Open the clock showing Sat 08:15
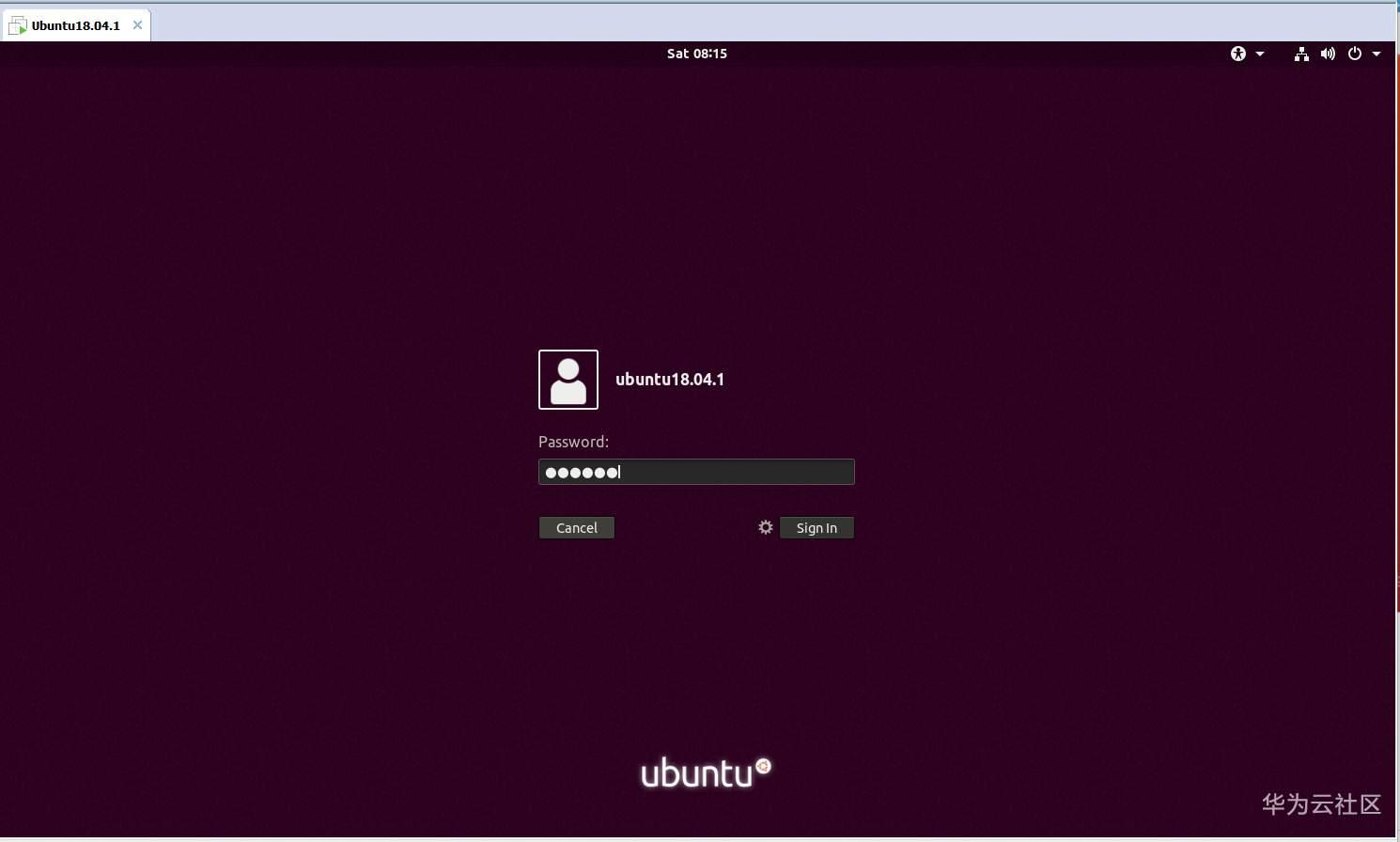The image size is (1400, 842). pyautogui.click(x=697, y=54)
